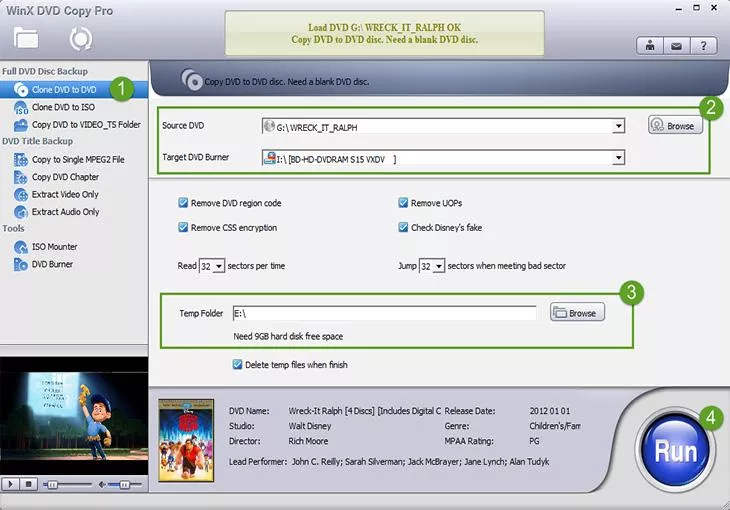Click the Extract Video Only icon
This screenshot has width=730, height=510.
tap(20, 195)
